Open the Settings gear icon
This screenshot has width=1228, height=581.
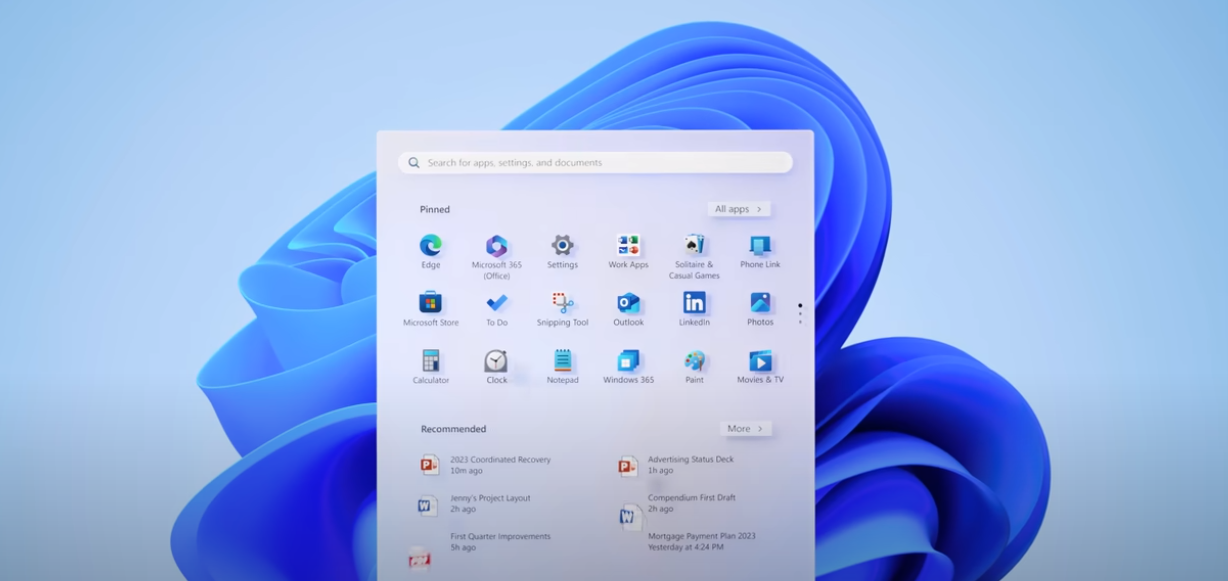pos(562,246)
